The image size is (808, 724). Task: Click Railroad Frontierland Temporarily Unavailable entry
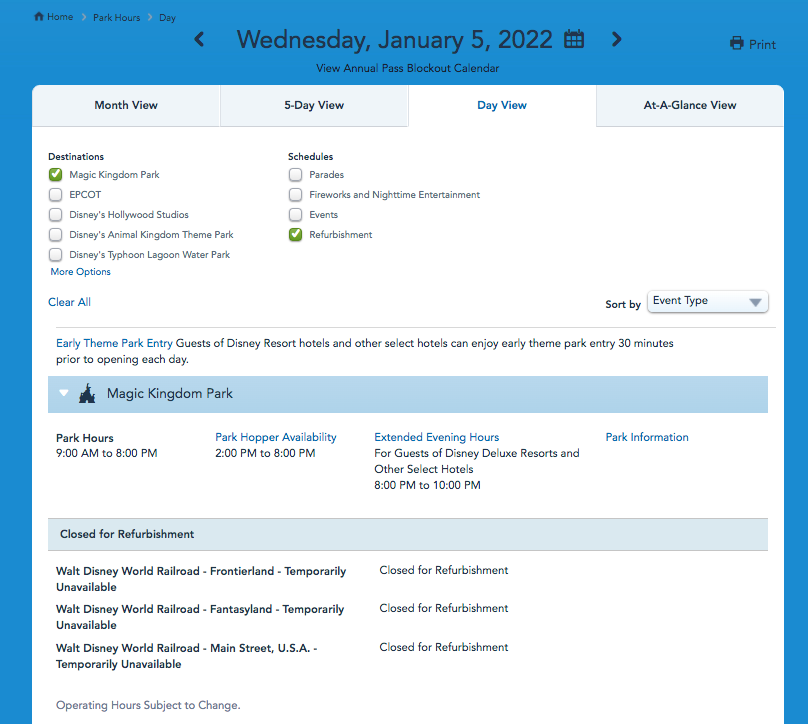(x=201, y=579)
